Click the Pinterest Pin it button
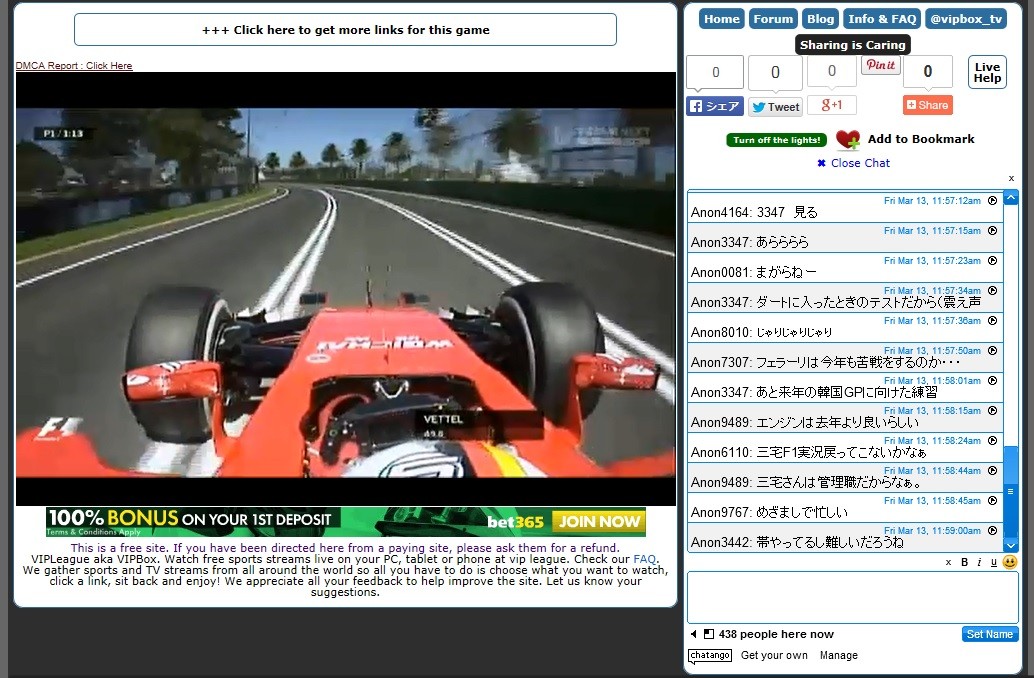Screen dimensions: 1034x678 pyautogui.click(x=880, y=65)
